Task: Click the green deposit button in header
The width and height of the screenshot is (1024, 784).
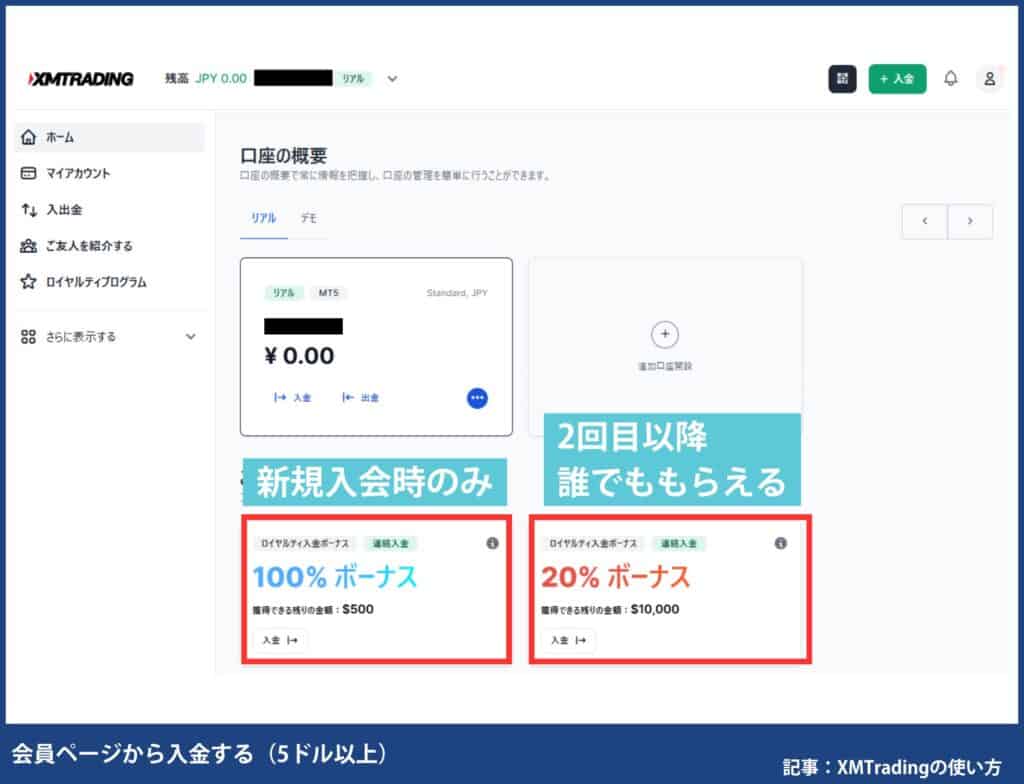Action: point(897,78)
